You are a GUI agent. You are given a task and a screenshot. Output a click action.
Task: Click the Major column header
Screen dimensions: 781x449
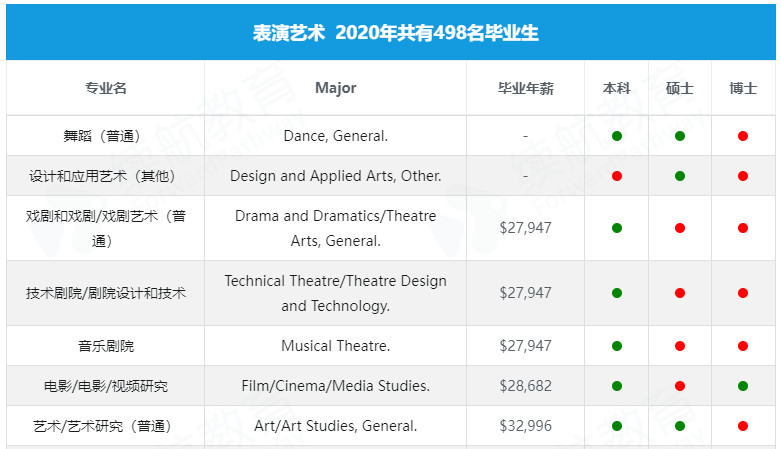pyautogui.click(x=335, y=88)
